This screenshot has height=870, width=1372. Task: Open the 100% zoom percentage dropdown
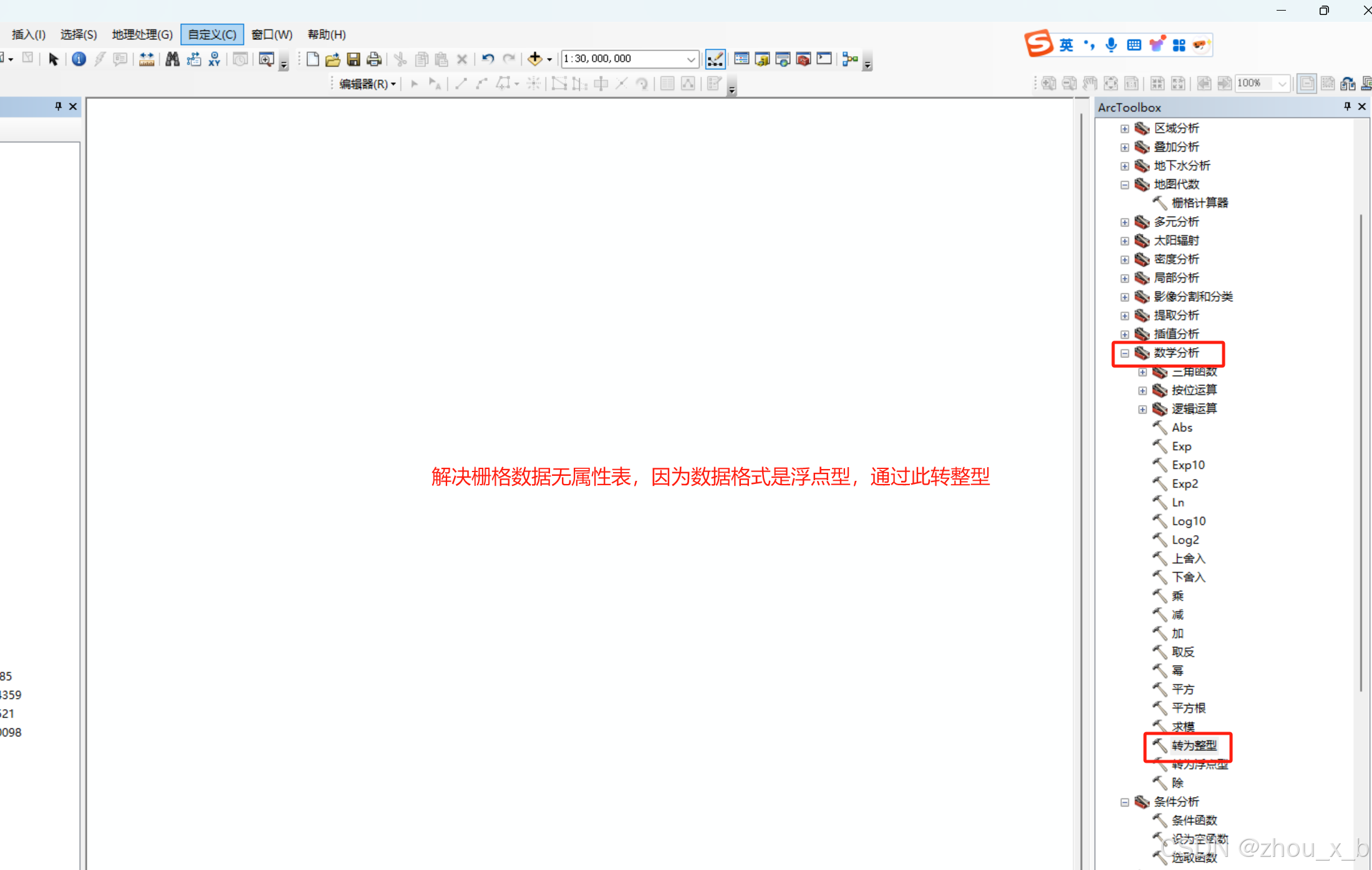(1282, 84)
